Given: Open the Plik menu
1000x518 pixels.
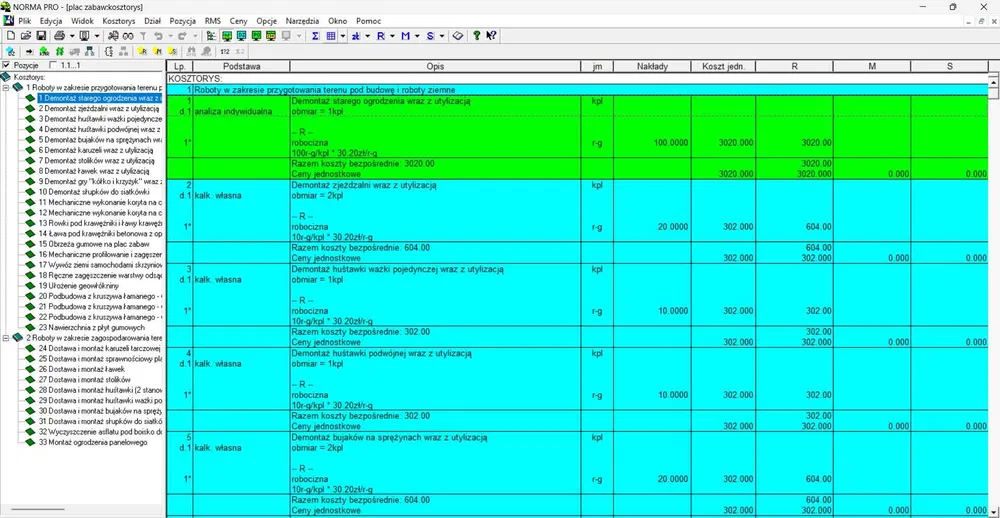Looking at the screenshot, I should [25, 21].
